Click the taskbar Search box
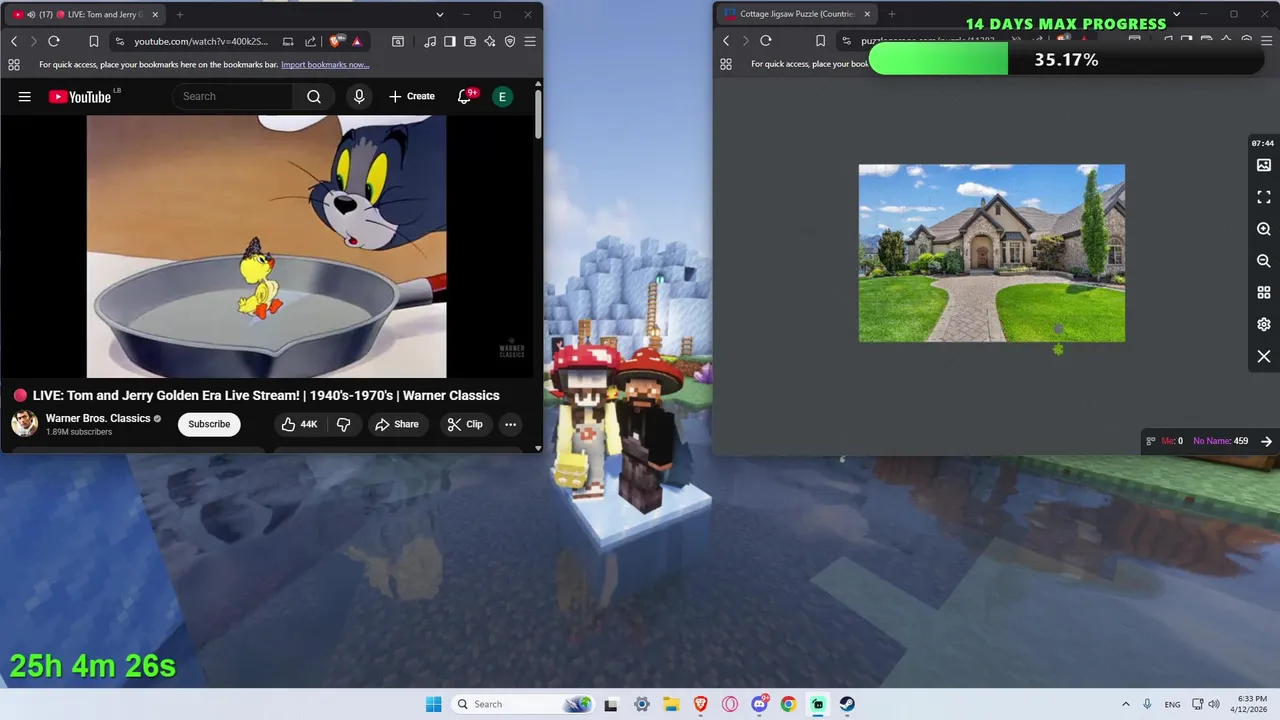 tap(522, 704)
